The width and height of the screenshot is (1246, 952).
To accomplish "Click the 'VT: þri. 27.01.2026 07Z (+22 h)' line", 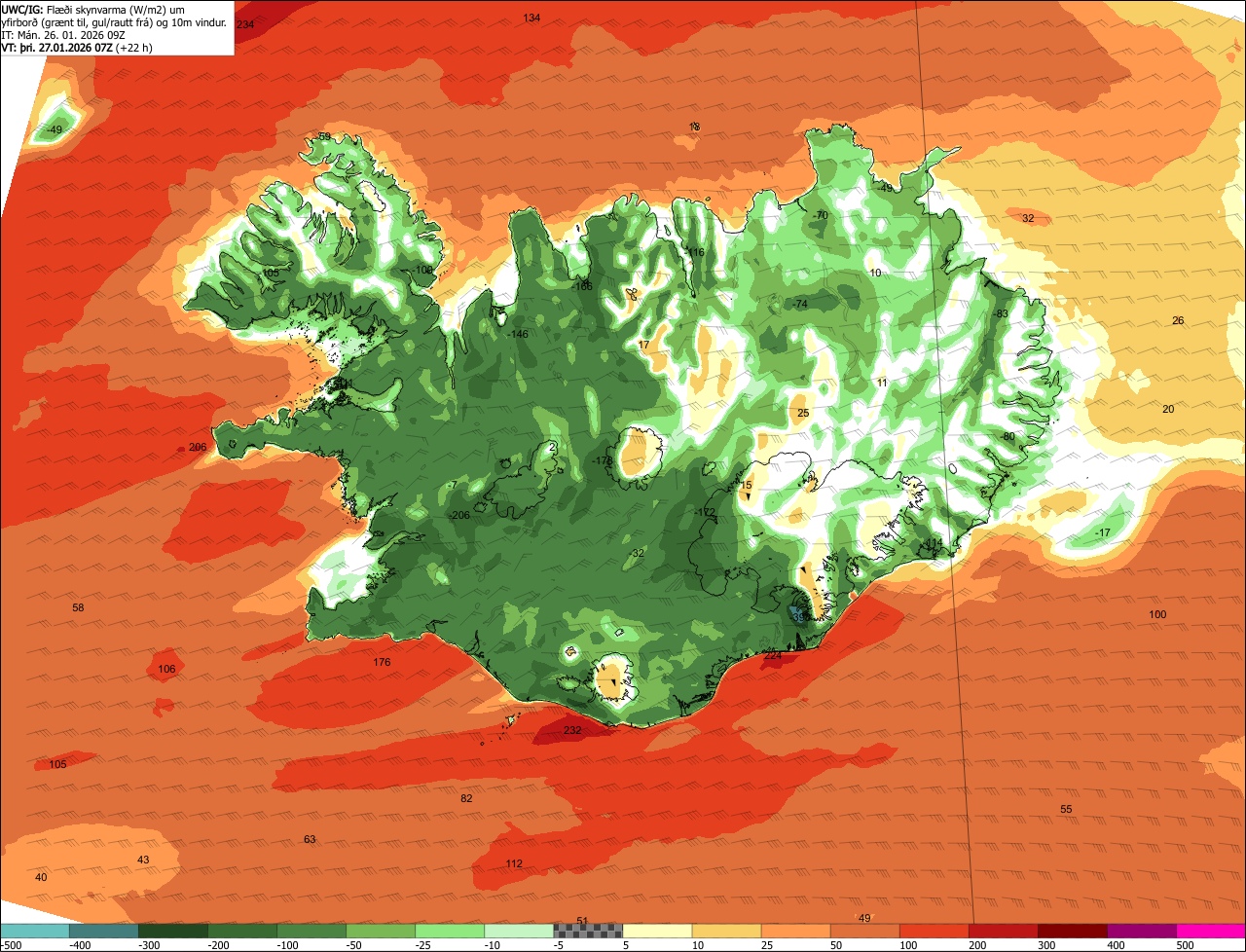I will point(75,48).
